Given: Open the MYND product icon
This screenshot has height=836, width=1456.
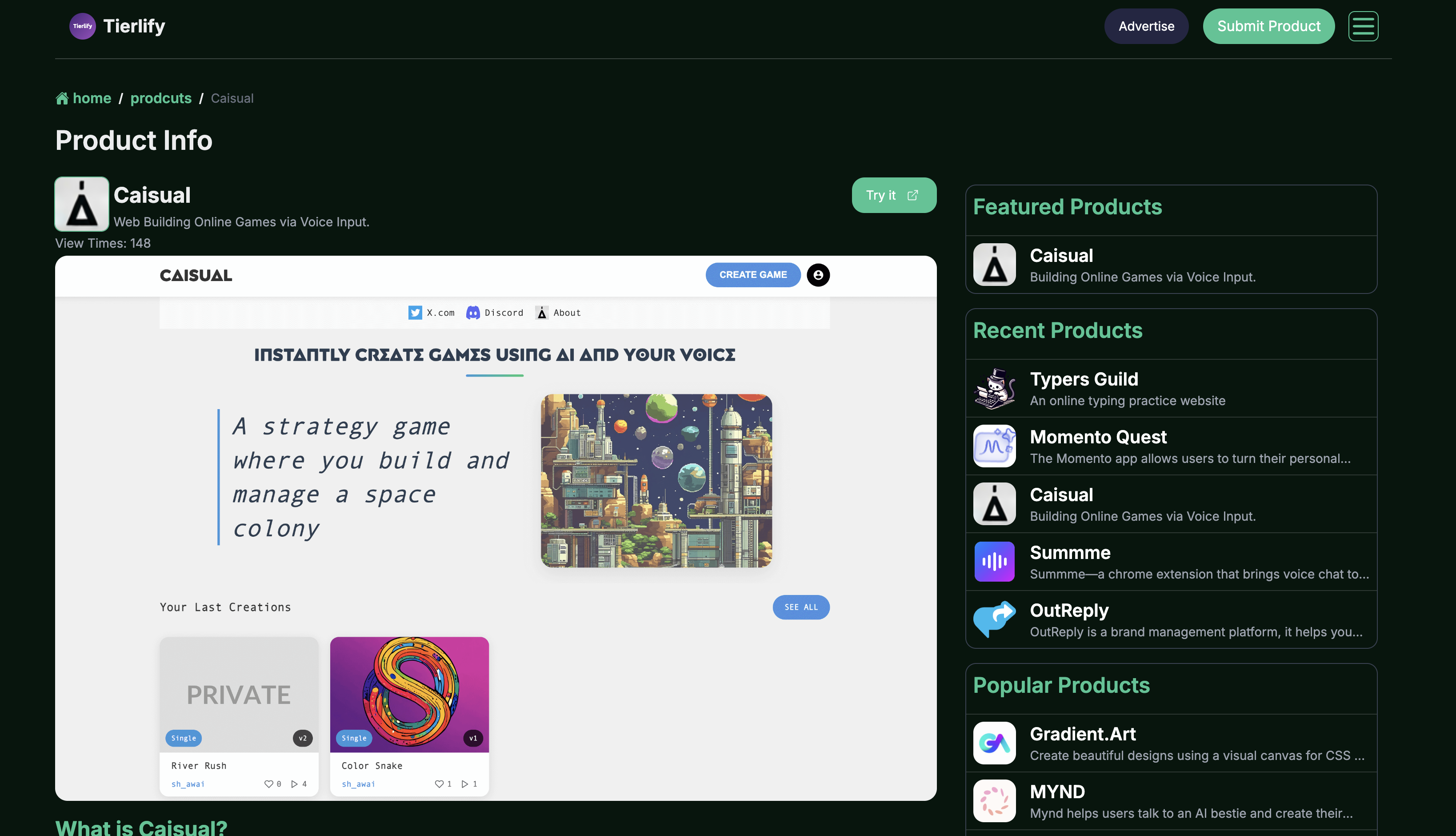Looking at the screenshot, I should click(994, 801).
